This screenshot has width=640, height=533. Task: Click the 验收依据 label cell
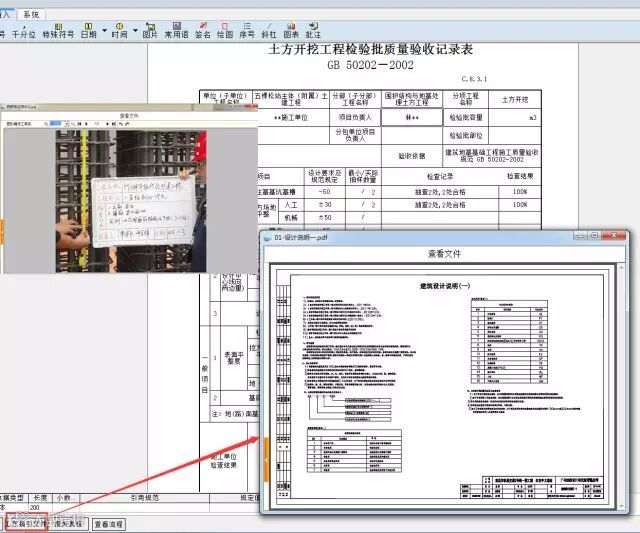412,156
